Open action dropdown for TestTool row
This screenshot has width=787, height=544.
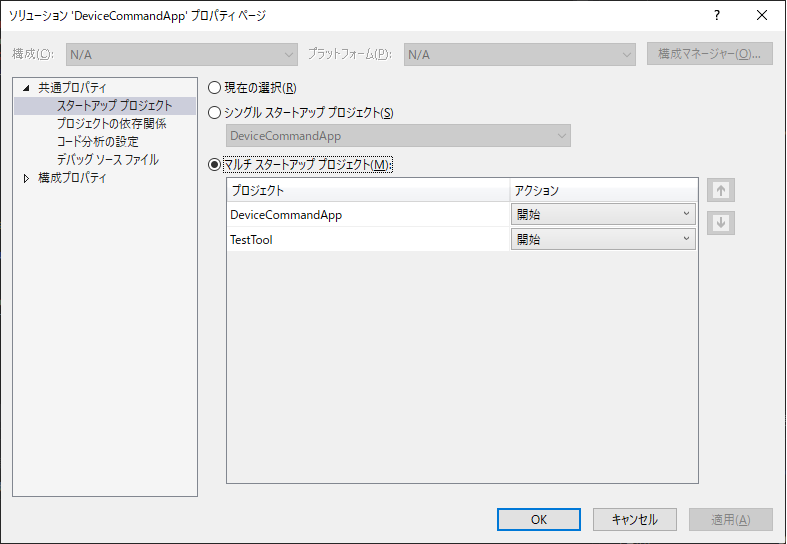603,239
